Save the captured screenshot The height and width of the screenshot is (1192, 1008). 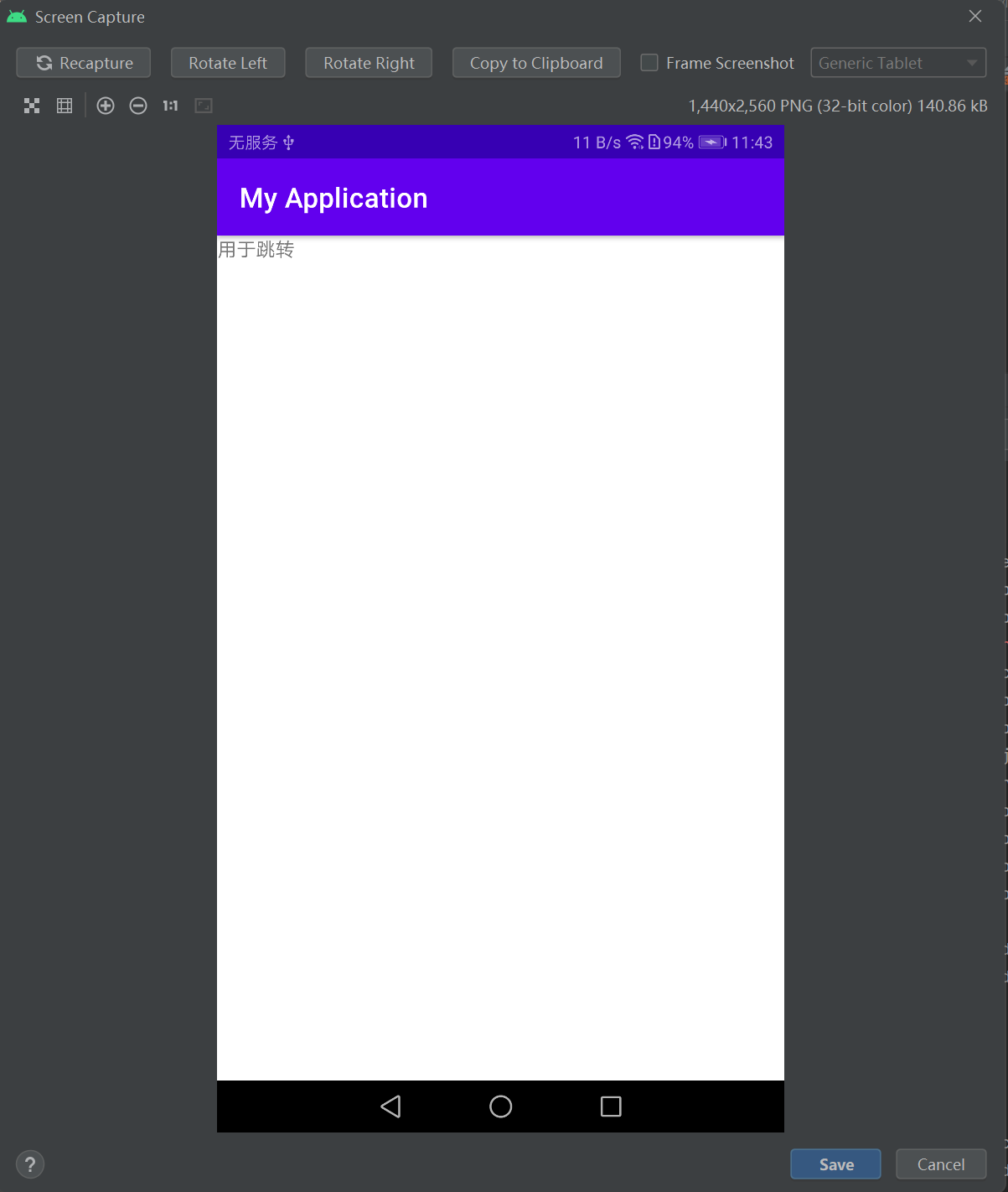click(x=836, y=1164)
